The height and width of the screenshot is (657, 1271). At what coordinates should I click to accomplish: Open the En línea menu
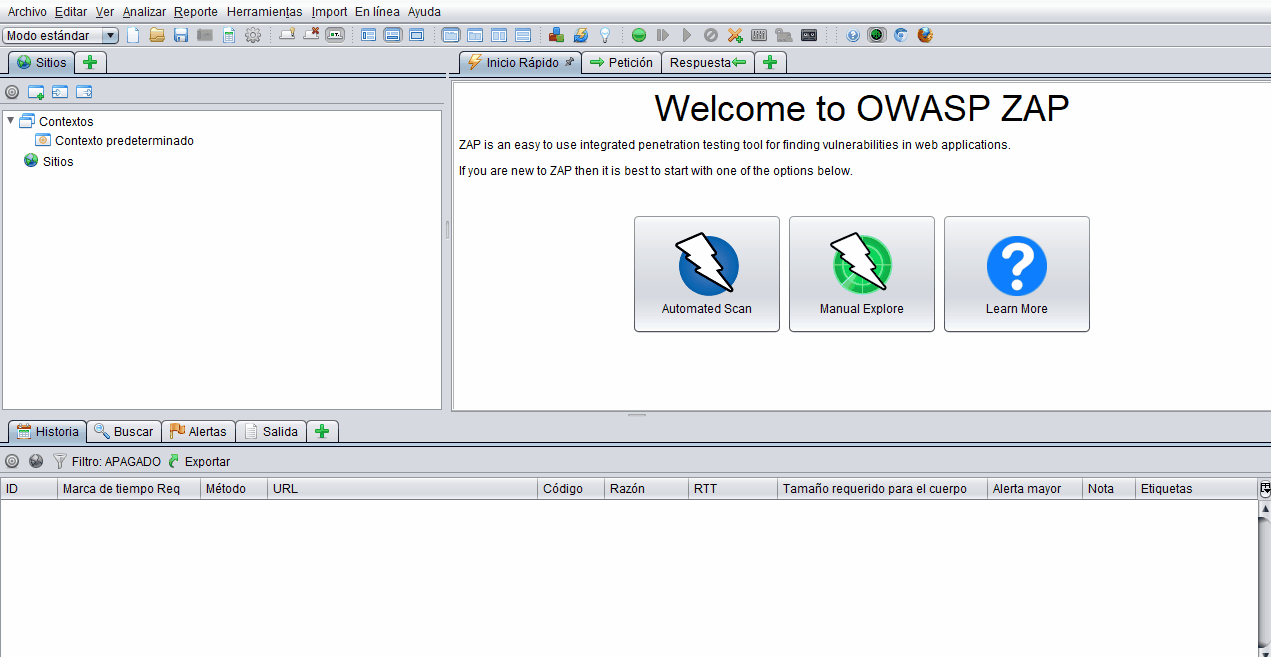(x=377, y=12)
